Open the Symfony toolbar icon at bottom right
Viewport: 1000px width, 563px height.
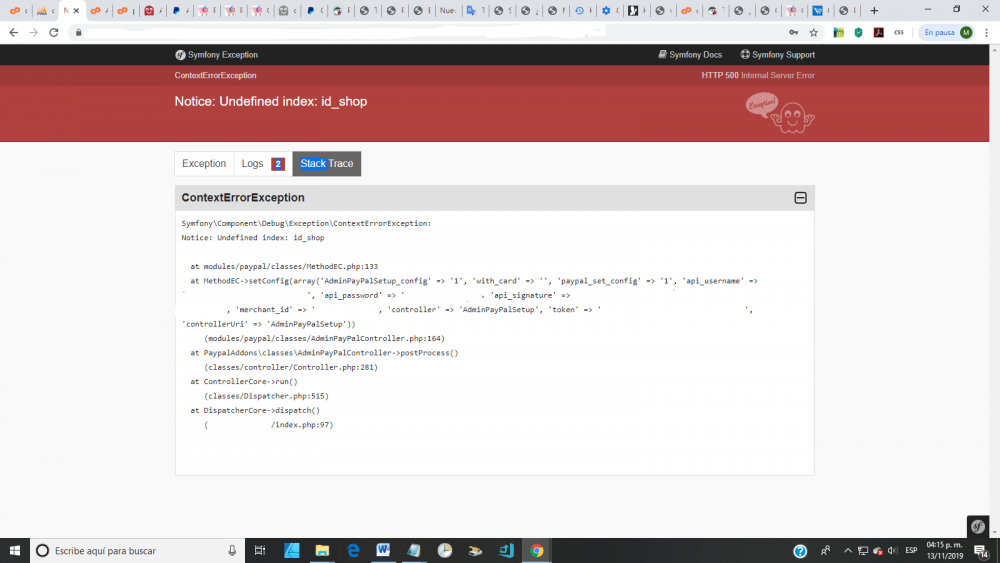978,527
